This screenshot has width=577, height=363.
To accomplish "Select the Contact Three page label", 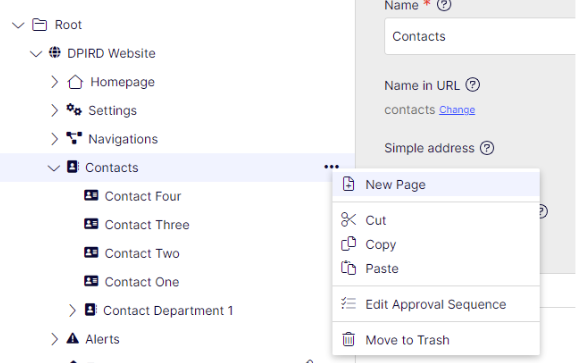I will pos(147,225).
